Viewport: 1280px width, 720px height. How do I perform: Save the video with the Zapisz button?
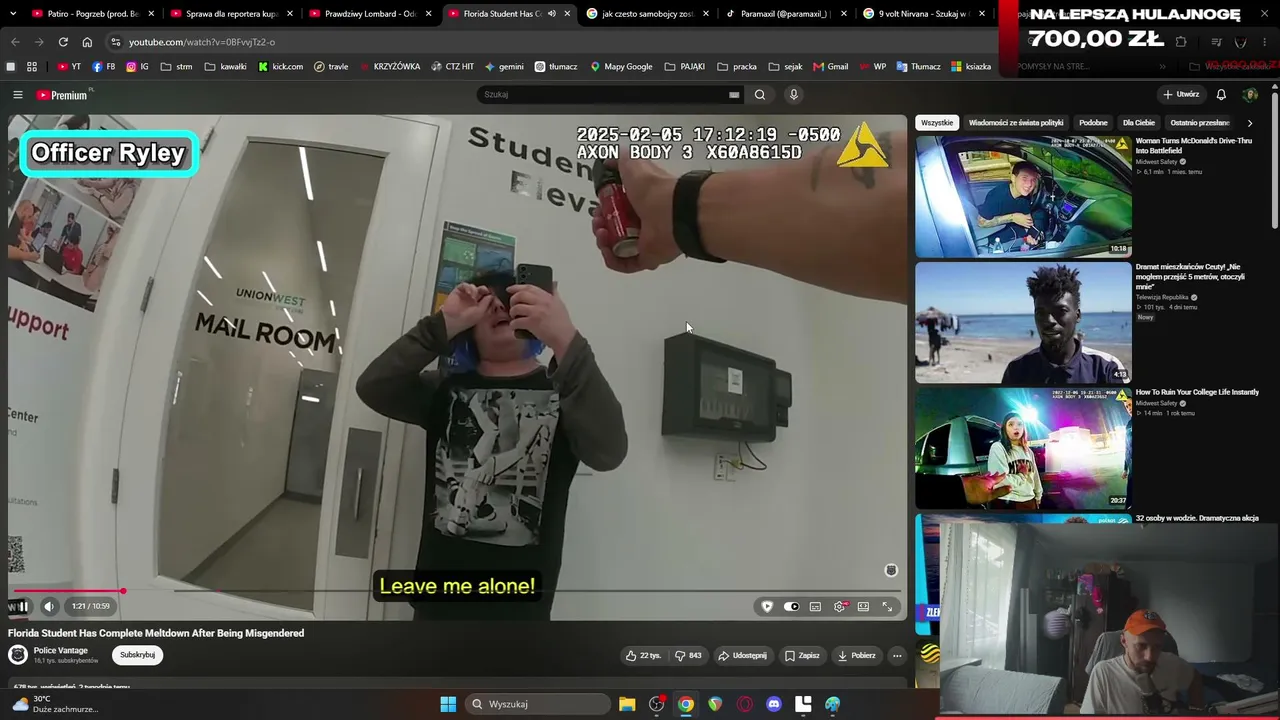point(802,656)
